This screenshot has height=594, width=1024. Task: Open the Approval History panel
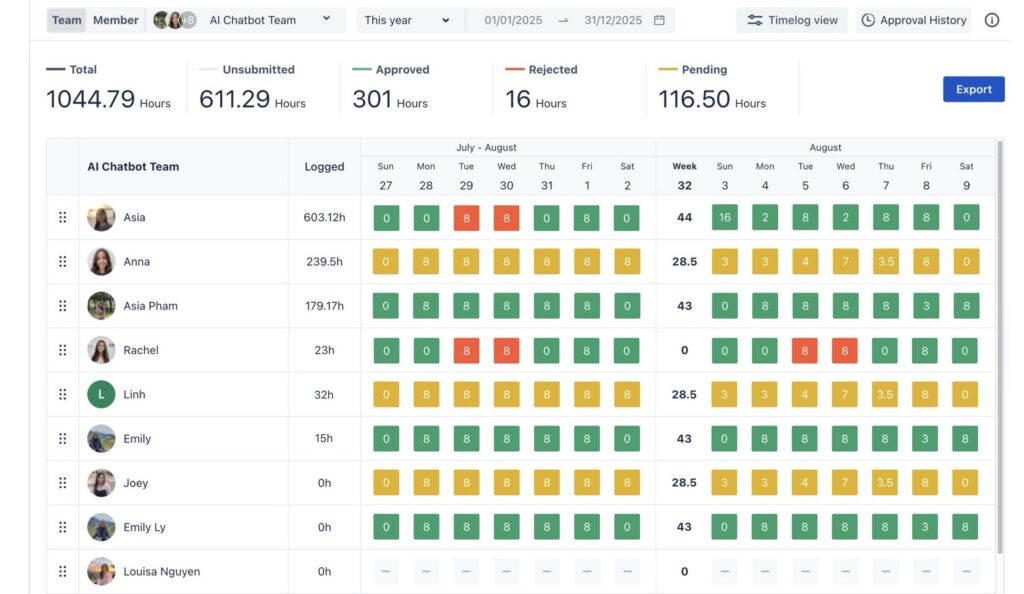(x=913, y=19)
